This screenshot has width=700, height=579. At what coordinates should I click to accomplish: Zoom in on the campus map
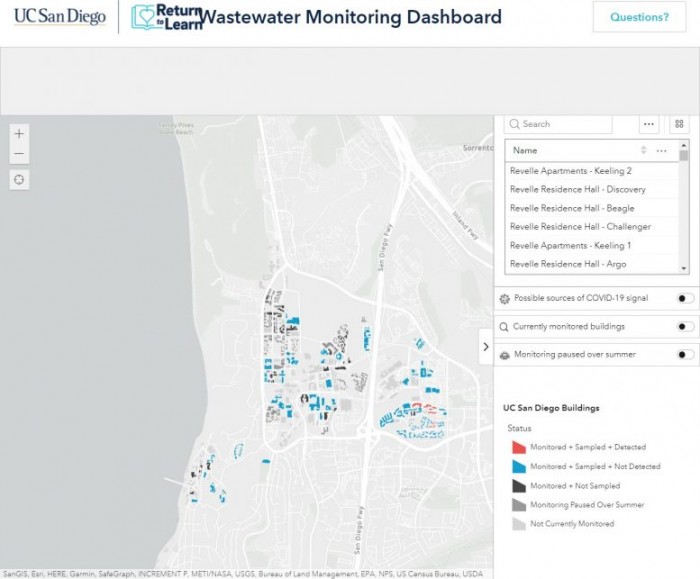[20, 133]
